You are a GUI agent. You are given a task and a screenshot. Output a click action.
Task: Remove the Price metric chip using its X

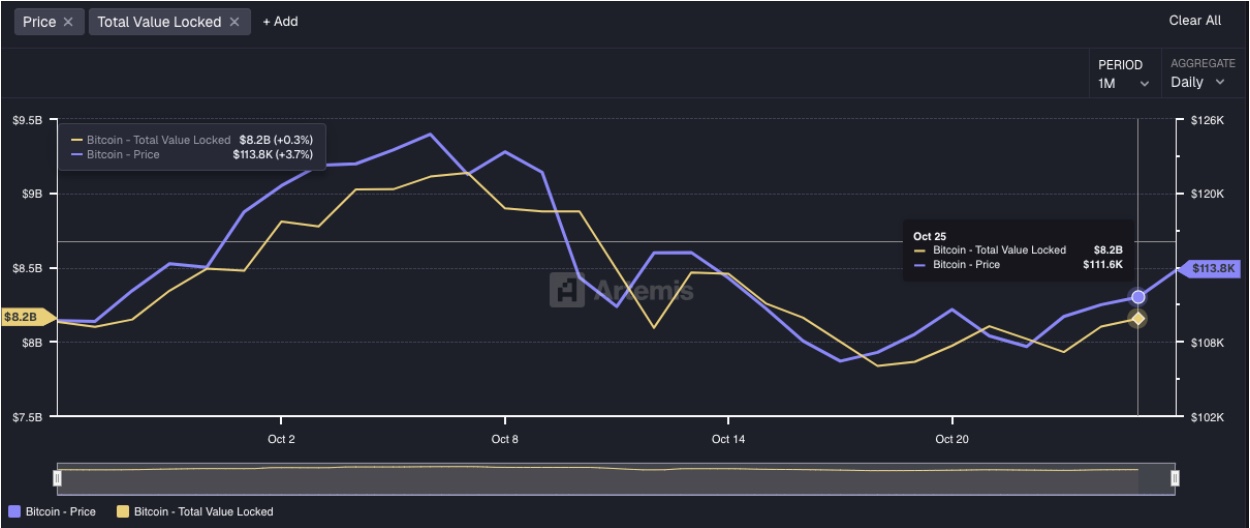(x=68, y=22)
